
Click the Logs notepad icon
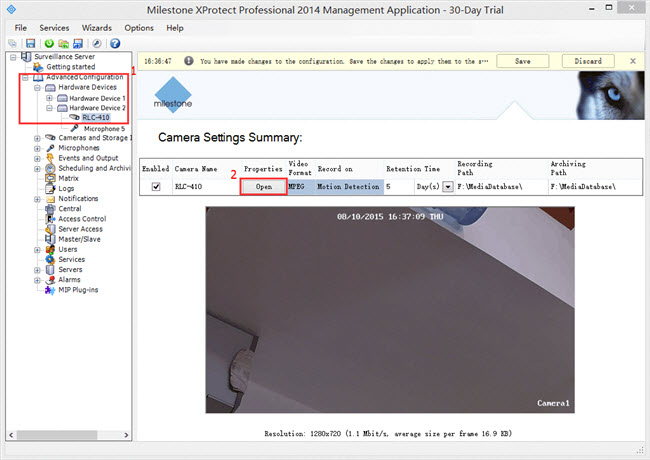pyautogui.click(x=50, y=189)
